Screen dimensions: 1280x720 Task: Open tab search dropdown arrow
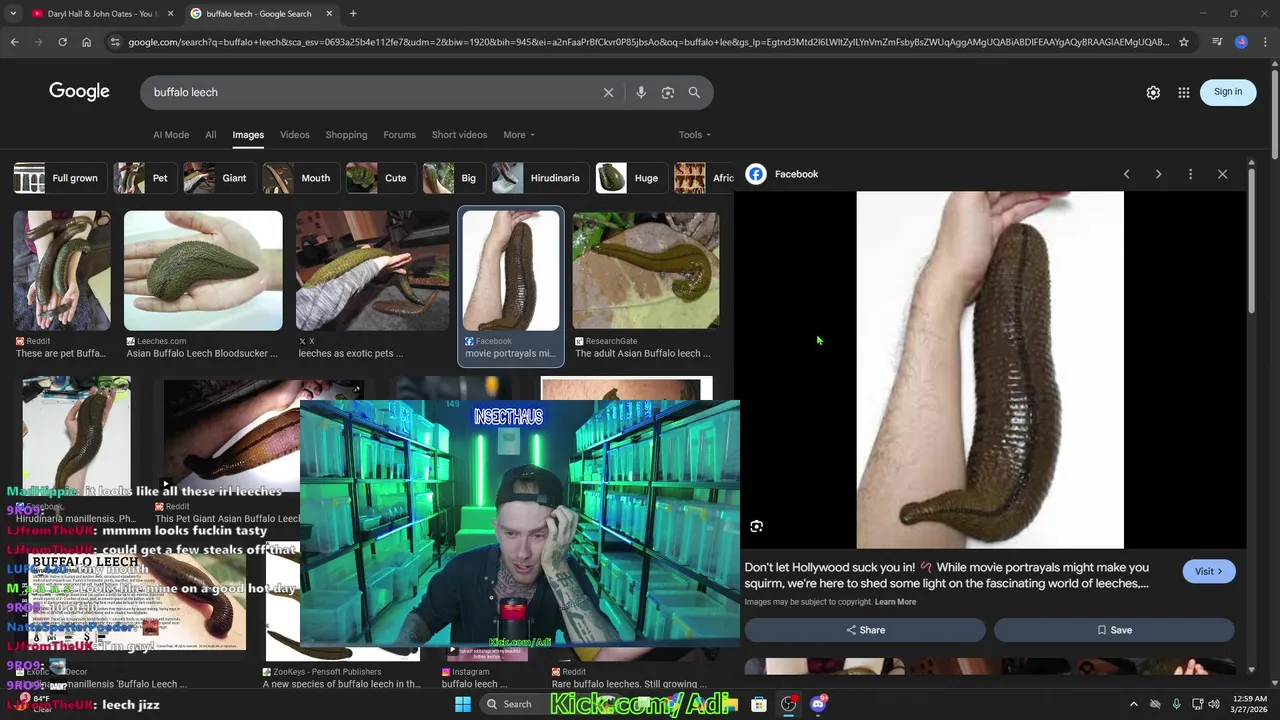coord(13,14)
